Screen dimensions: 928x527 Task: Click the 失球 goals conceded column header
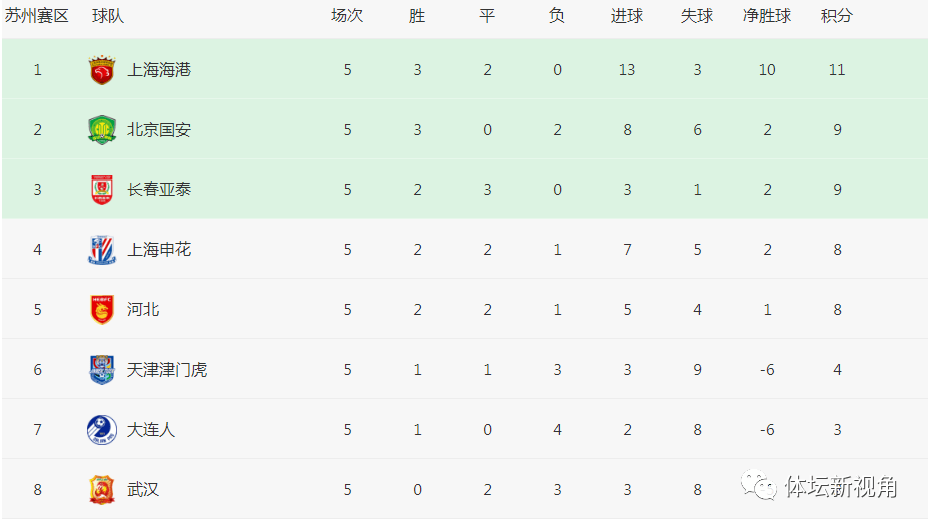coord(697,17)
